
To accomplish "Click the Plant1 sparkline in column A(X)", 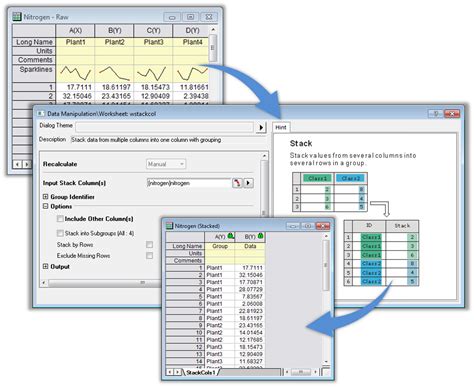I will coord(75,73).
